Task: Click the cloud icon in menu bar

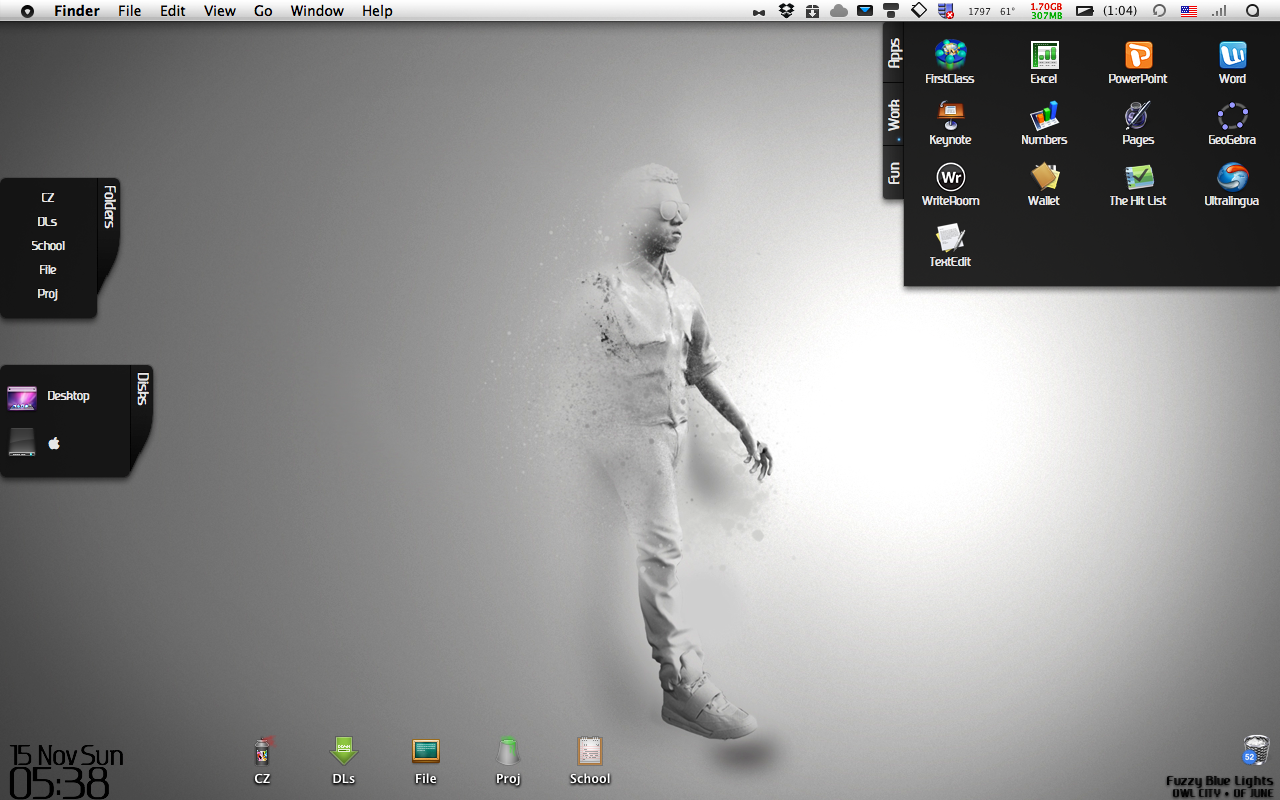Action: (x=839, y=11)
